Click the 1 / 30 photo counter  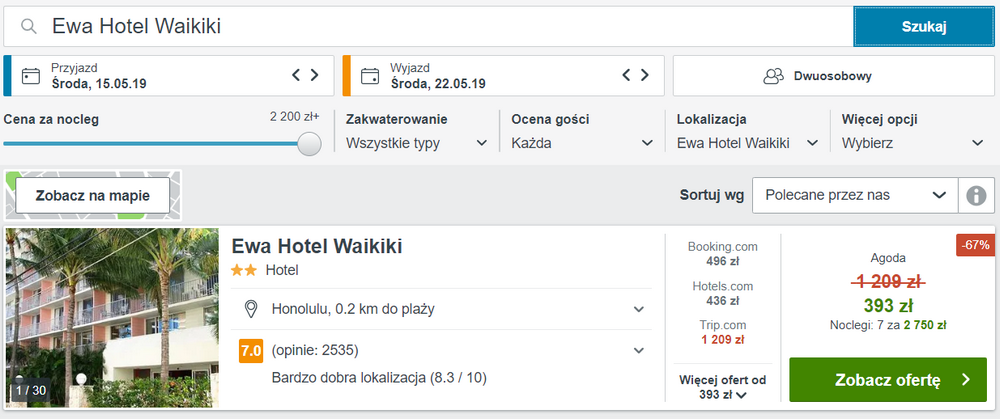point(30,390)
